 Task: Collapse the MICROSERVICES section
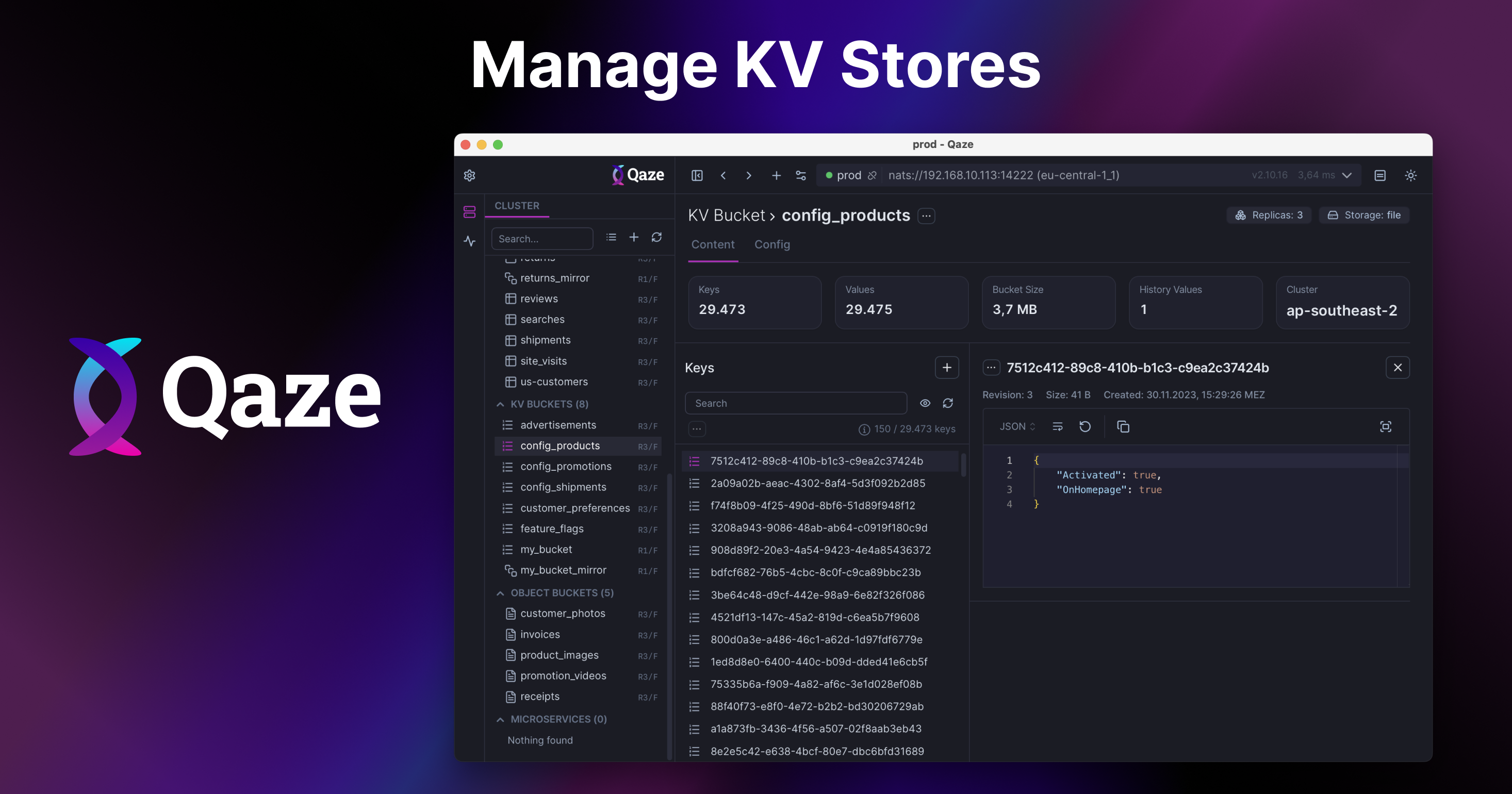tap(500, 719)
